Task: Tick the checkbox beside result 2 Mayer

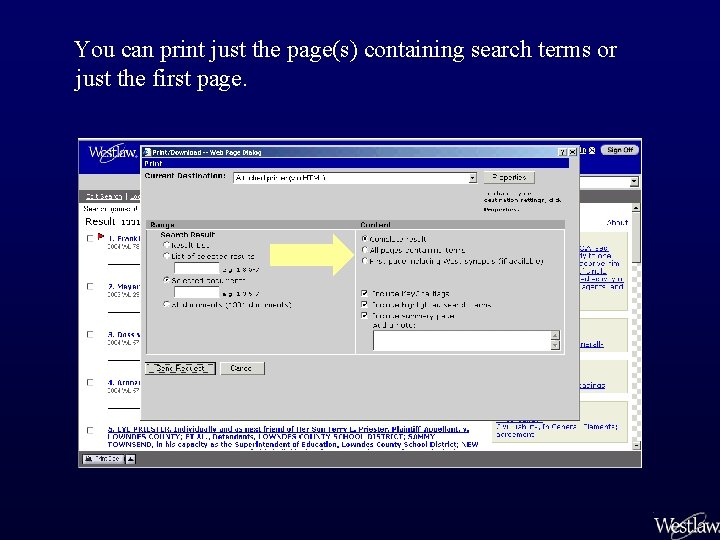Action: tap(90, 286)
